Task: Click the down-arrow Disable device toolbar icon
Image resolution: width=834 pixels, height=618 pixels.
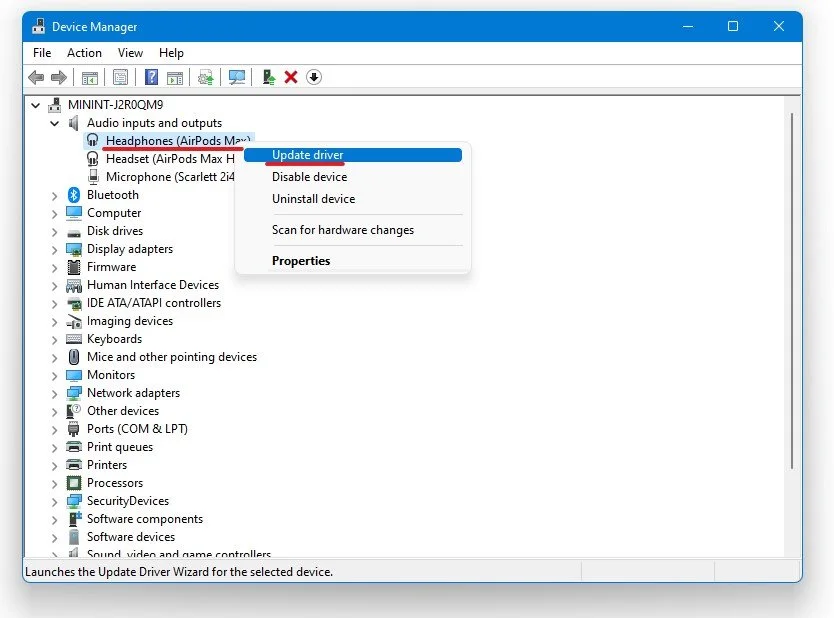Action: point(314,78)
